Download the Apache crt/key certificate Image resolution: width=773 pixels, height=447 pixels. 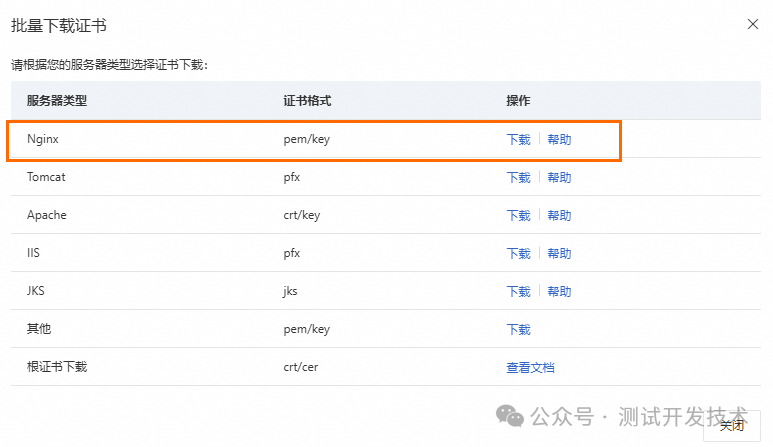click(x=518, y=216)
